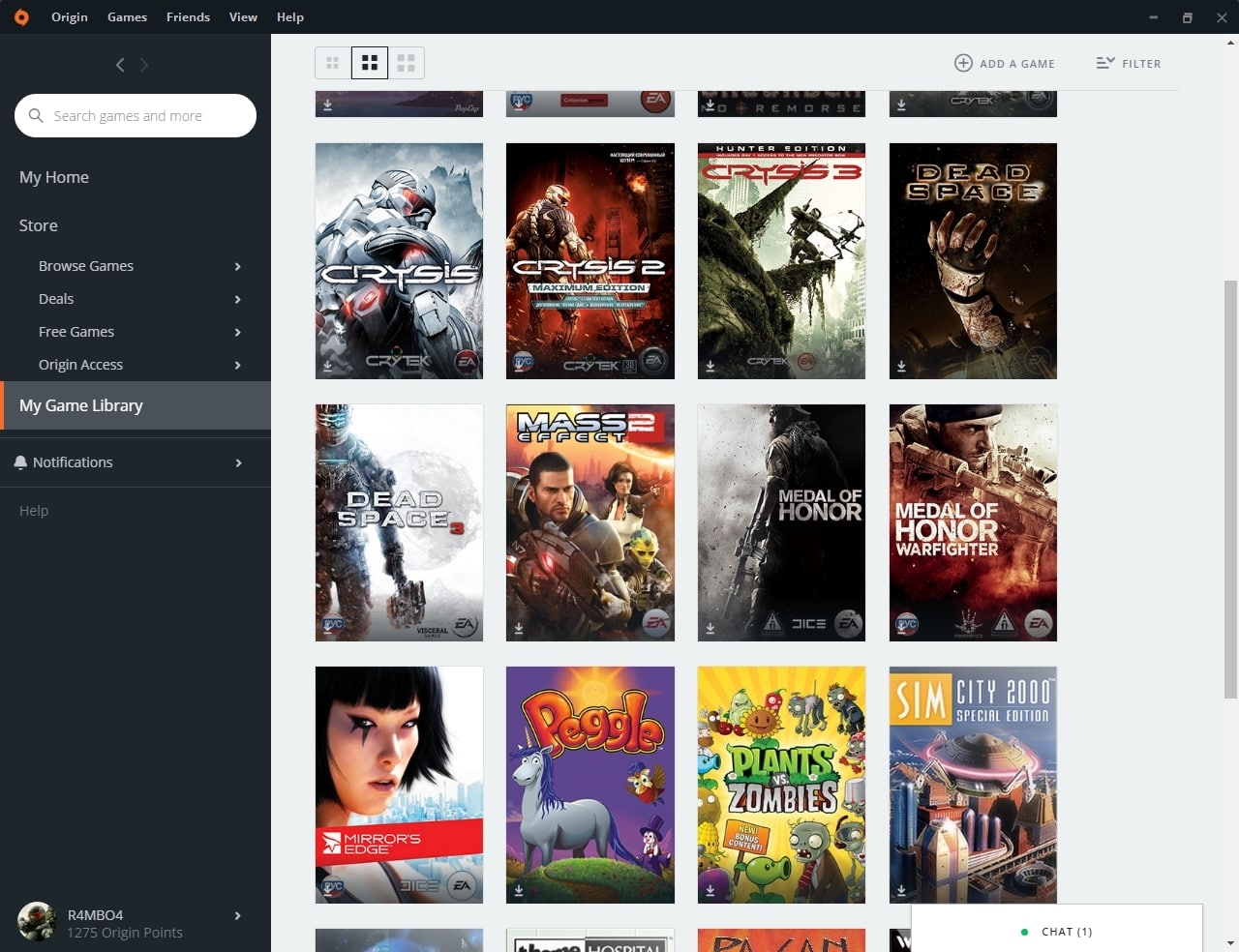Open the Store section

coord(39,225)
